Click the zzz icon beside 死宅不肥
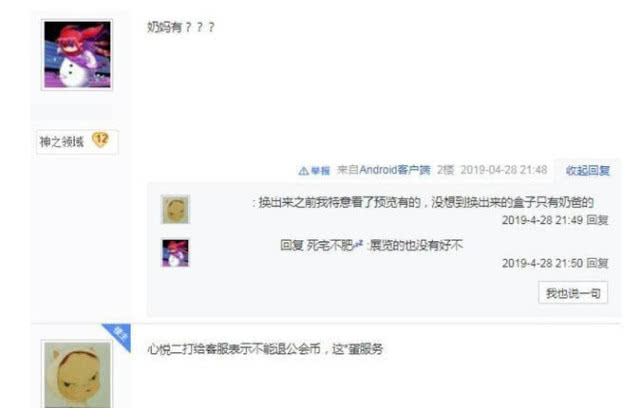 [359, 244]
